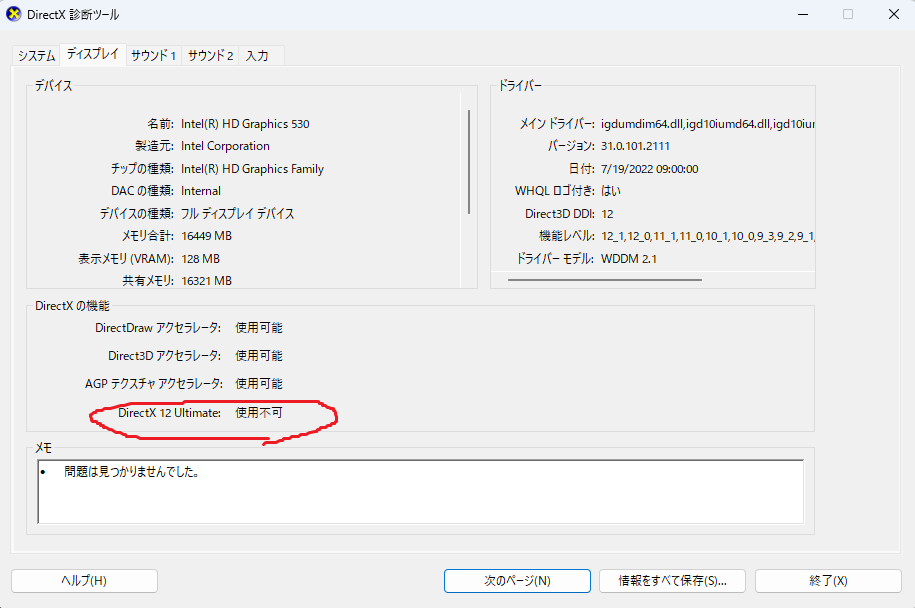Click the WHQL ロゴ付き: label
Viewport: 915px width, 608px height.
555,191
